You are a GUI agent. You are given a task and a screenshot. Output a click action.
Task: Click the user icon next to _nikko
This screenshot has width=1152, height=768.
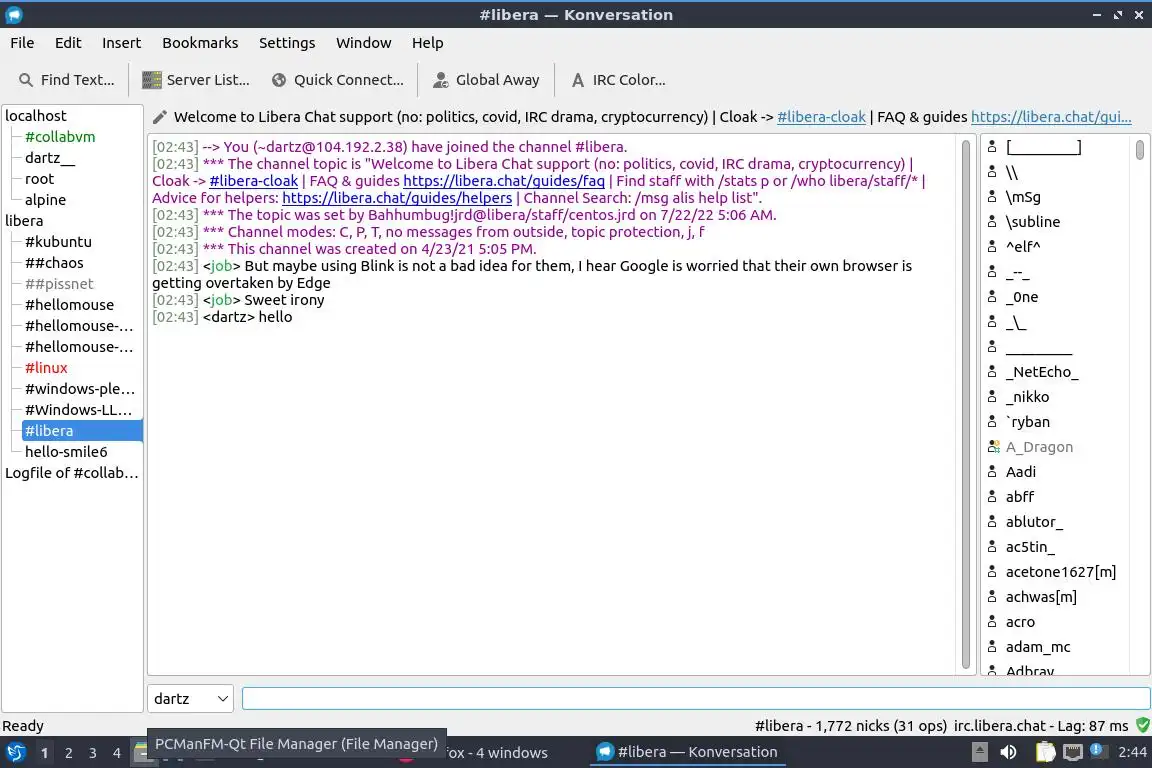point(992,396)
